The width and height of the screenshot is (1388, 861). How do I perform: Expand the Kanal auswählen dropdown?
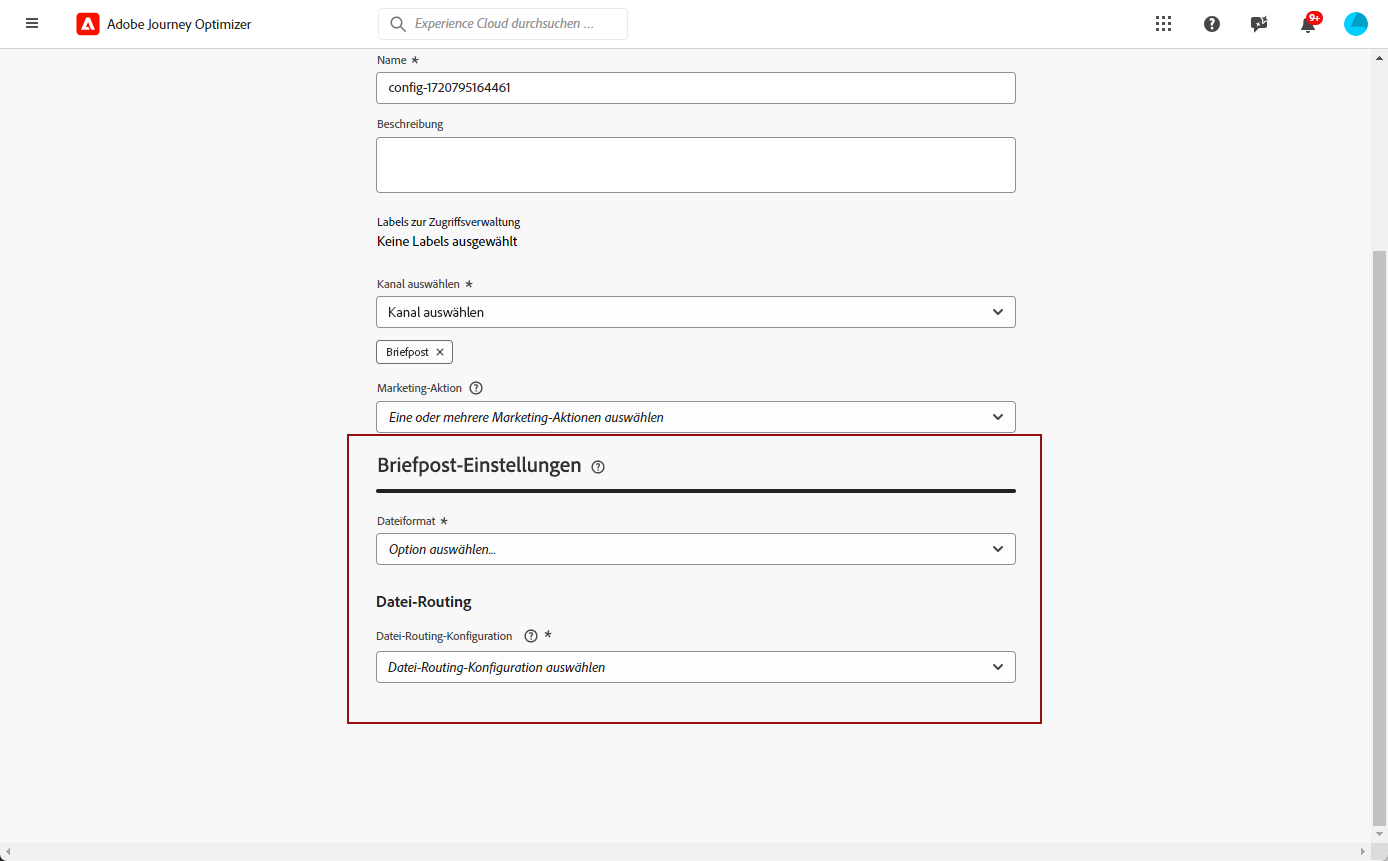point(696,312)
